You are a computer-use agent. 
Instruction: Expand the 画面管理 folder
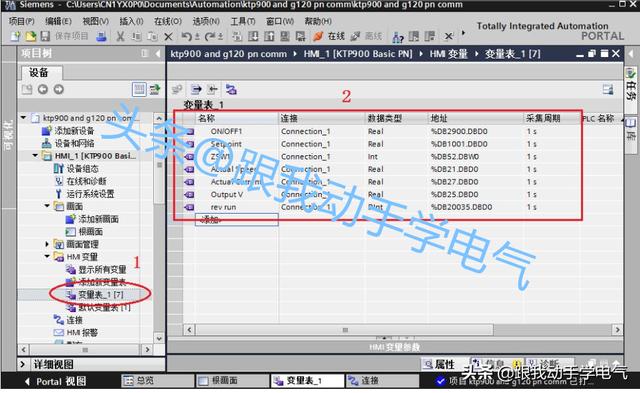pyautogui.click(x=47, y=244)
